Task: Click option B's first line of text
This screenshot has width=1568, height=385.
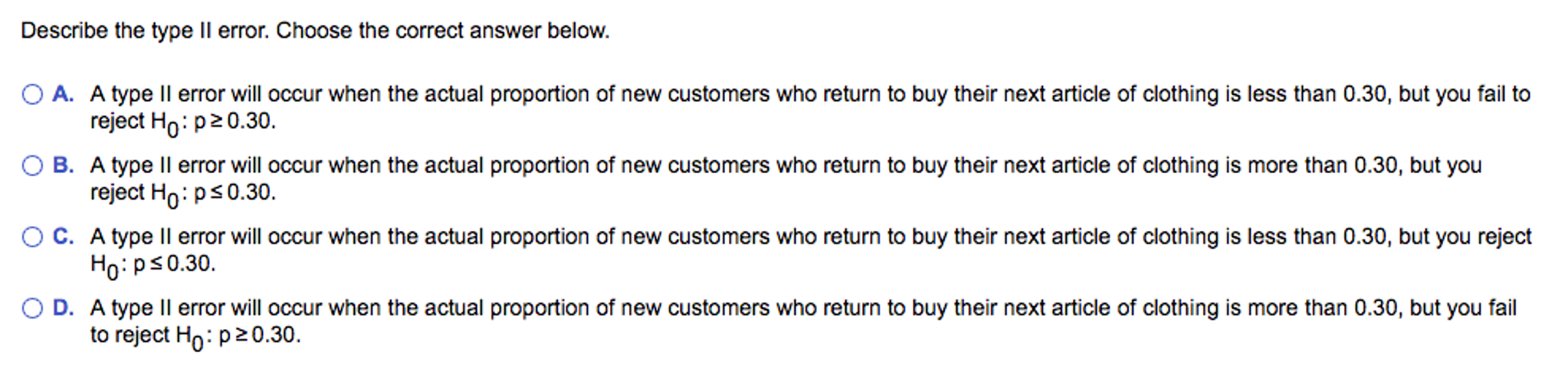Action: click(x=786, y=165)
